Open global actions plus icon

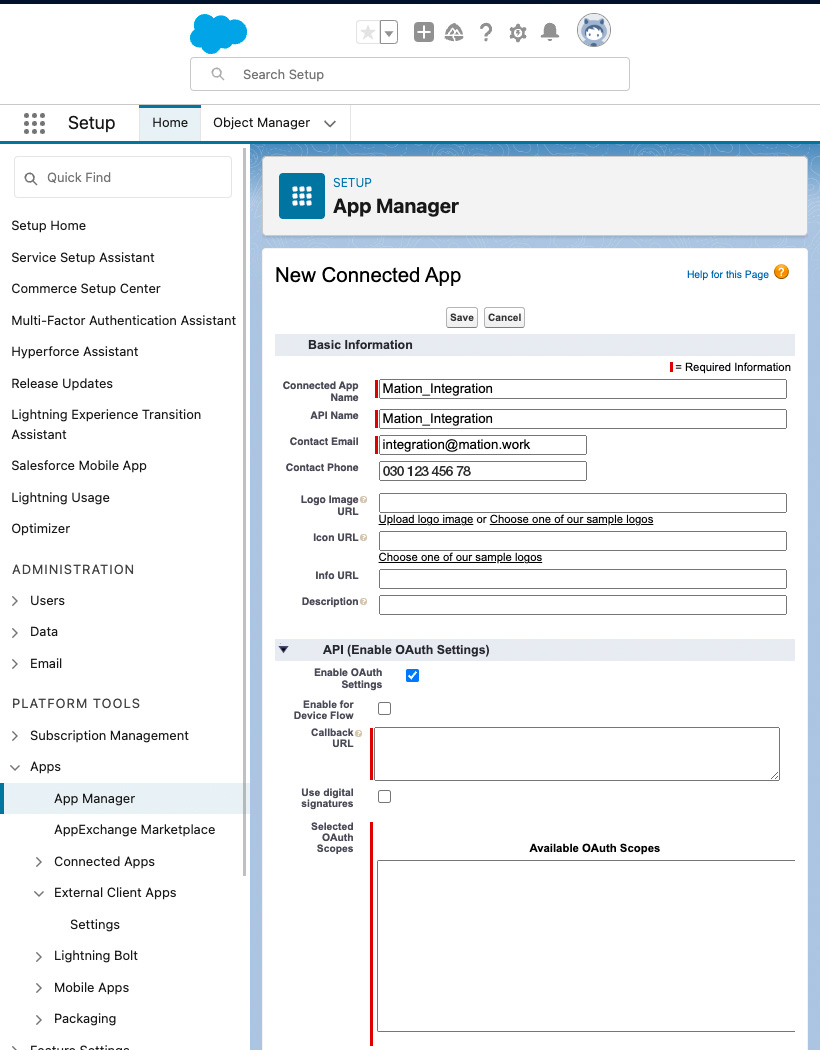pyautogui.click(x=424, y=32)
